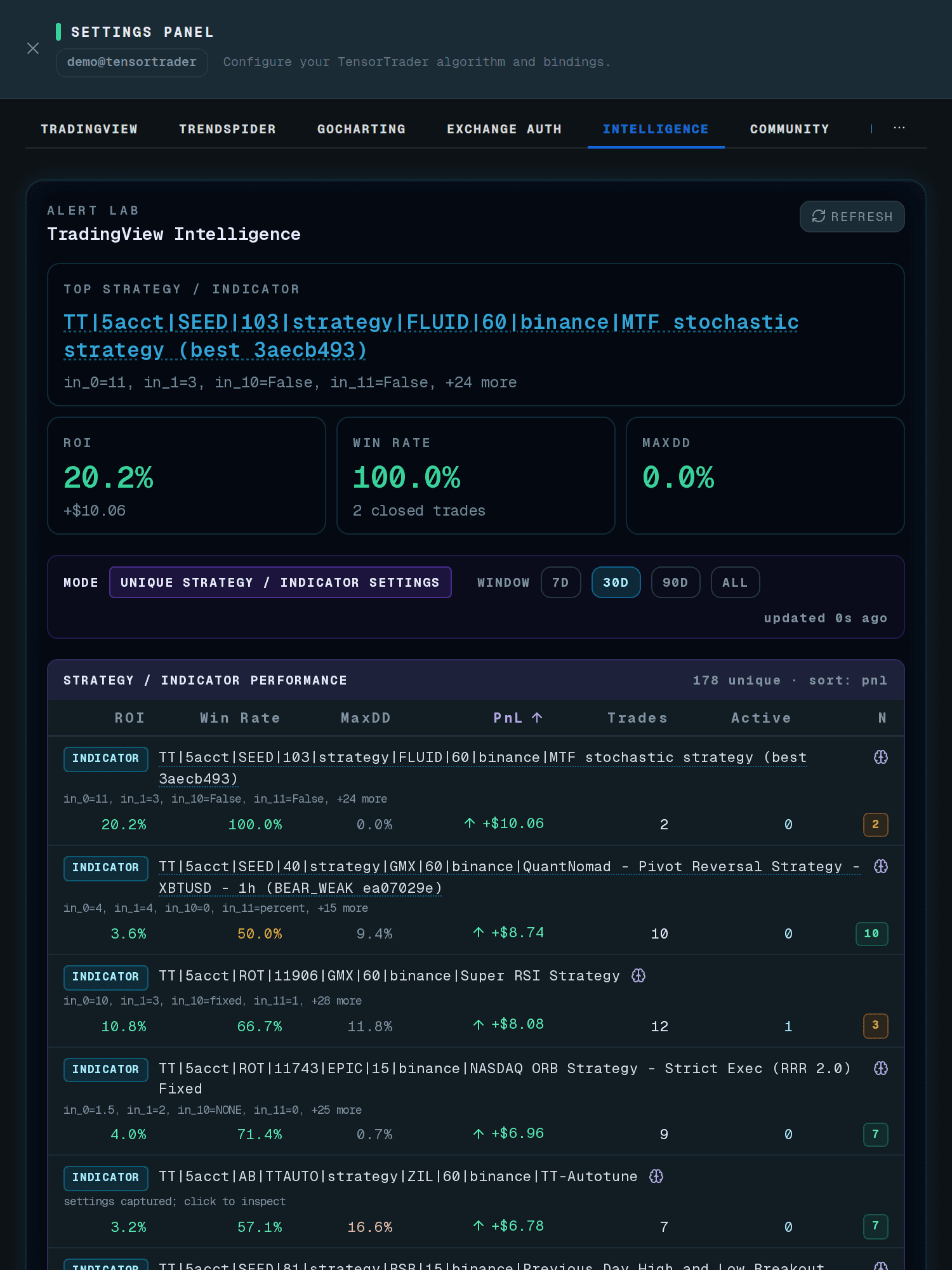This screenshot has width=952, height=1270.
Task: Click 'settings captured; click to inspect' text
Action: (x=175, y=1201)
